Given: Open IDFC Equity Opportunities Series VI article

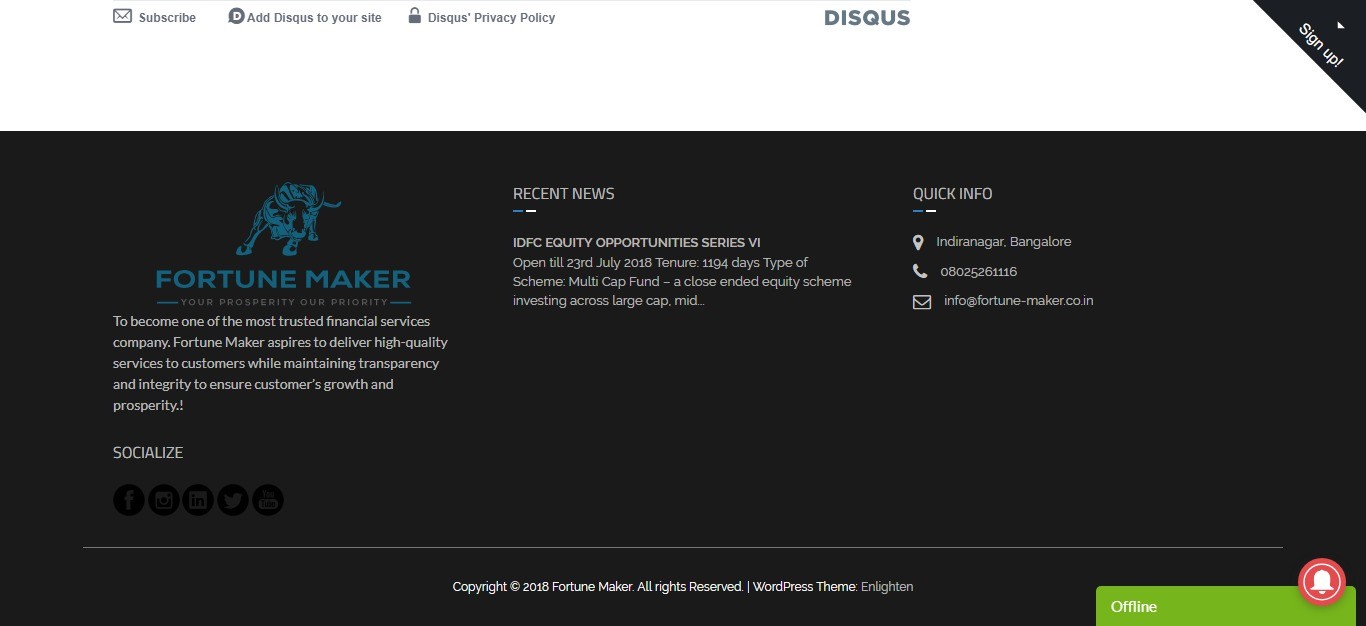Looking at the screenshot, I should 637,243.
